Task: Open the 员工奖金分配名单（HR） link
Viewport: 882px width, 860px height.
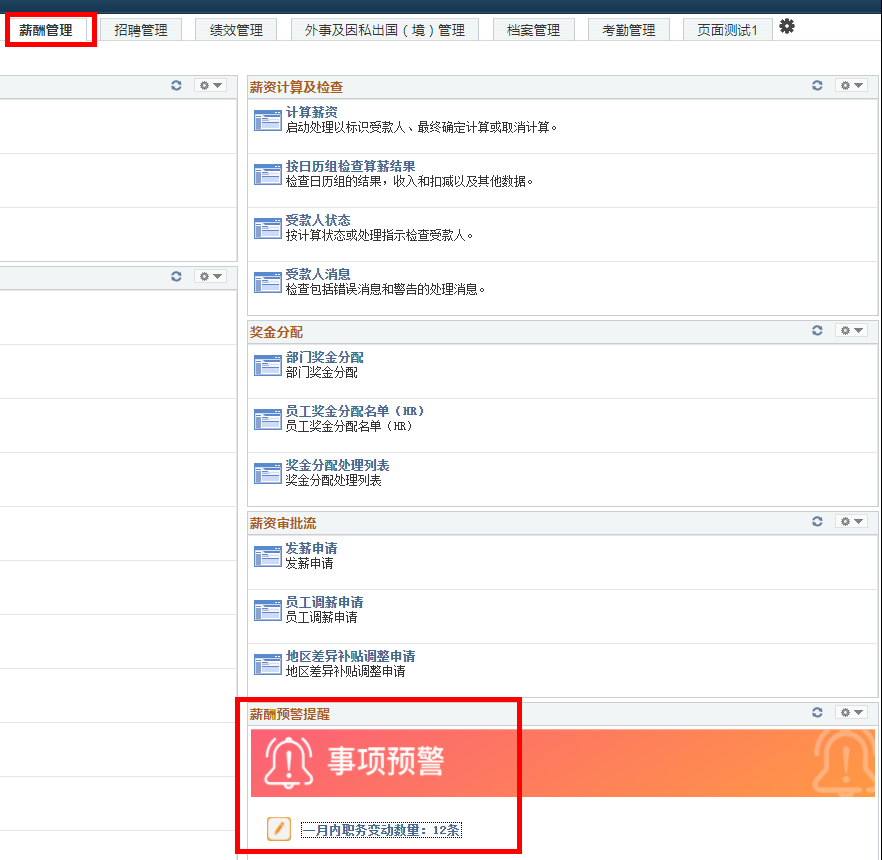Action: click(355, 411)
